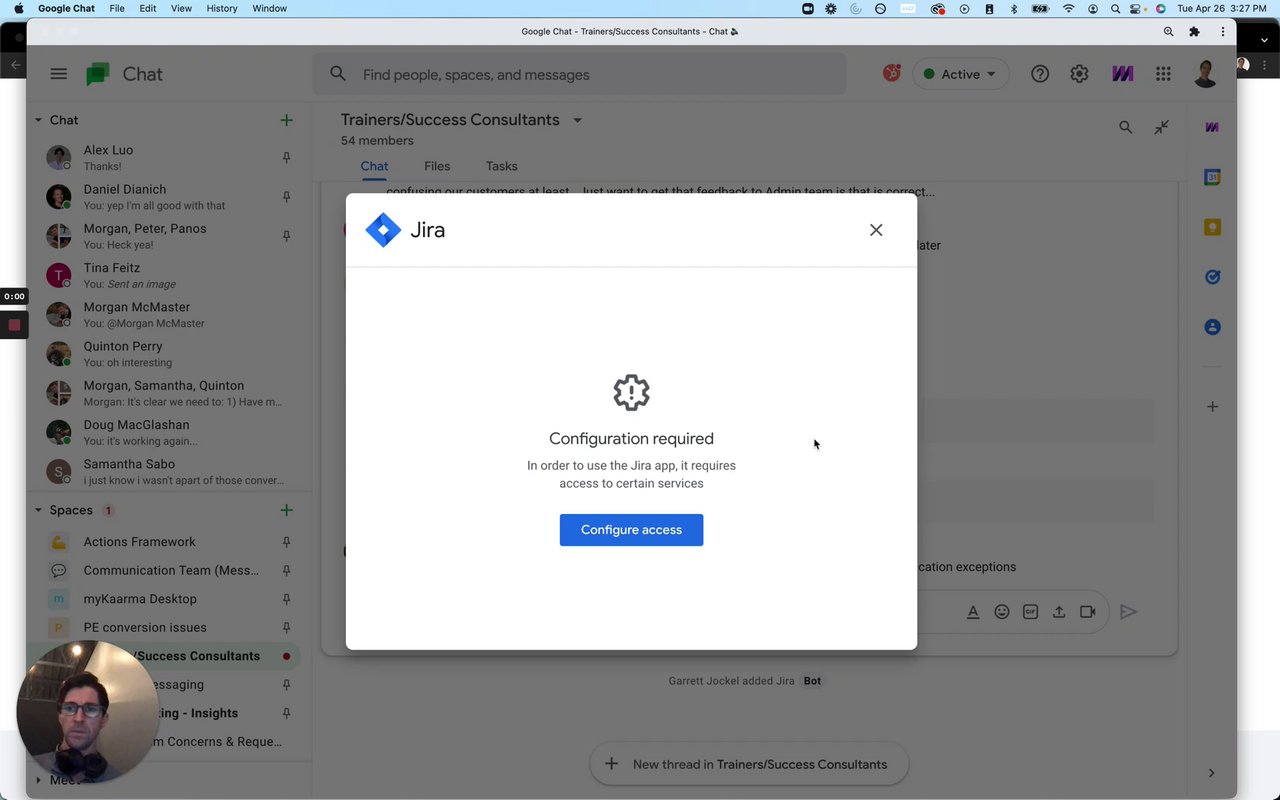
Task: Open Google Calendar in the side panel
Action: tap(1212, 177)
